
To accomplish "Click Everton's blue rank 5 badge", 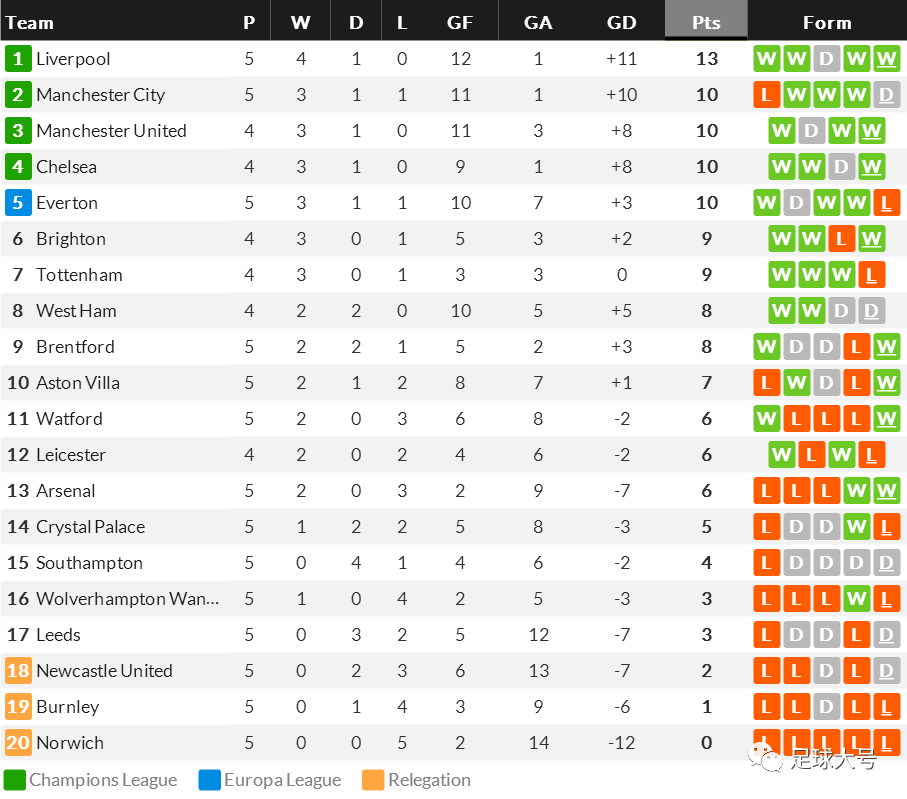I will click(x=18, y=202).
